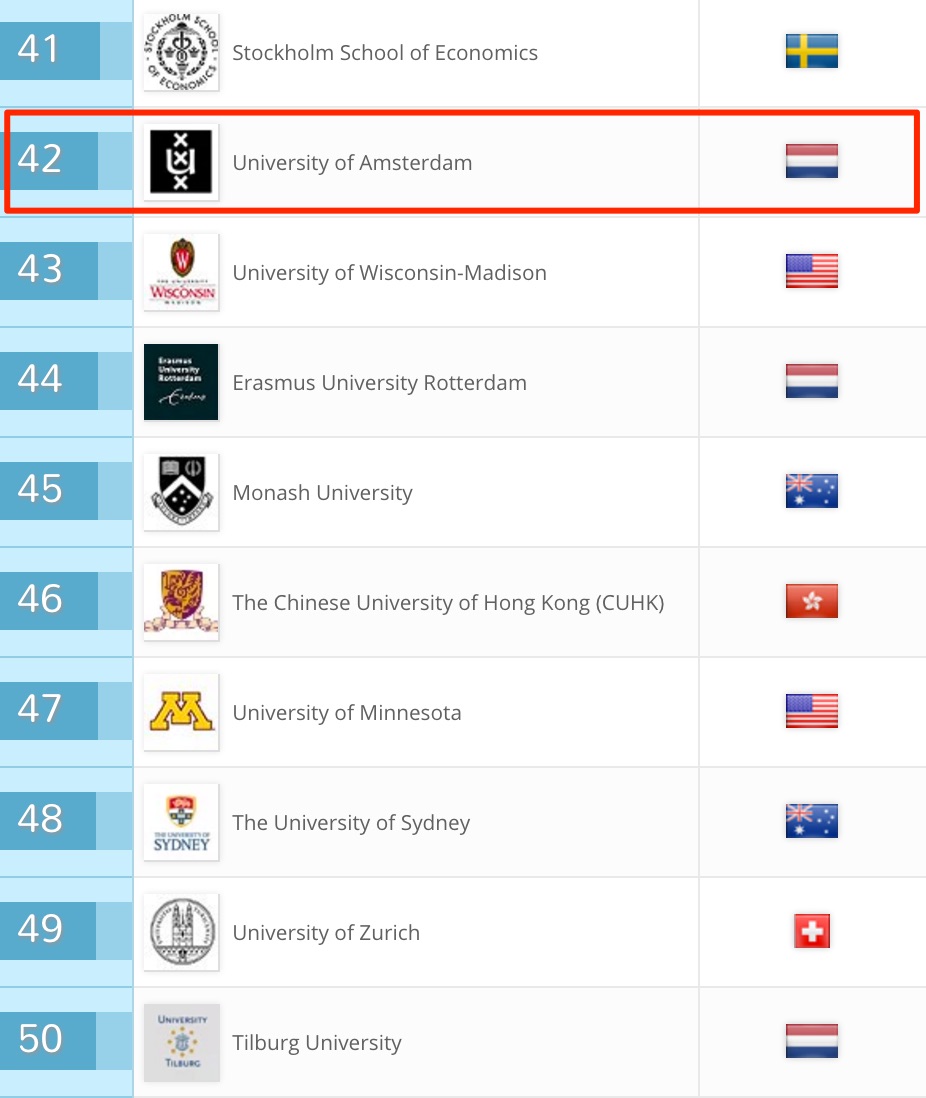Click the Monash University shield logo
Viewport: 926px width, 1098px height.
click(x=181, y=492)
